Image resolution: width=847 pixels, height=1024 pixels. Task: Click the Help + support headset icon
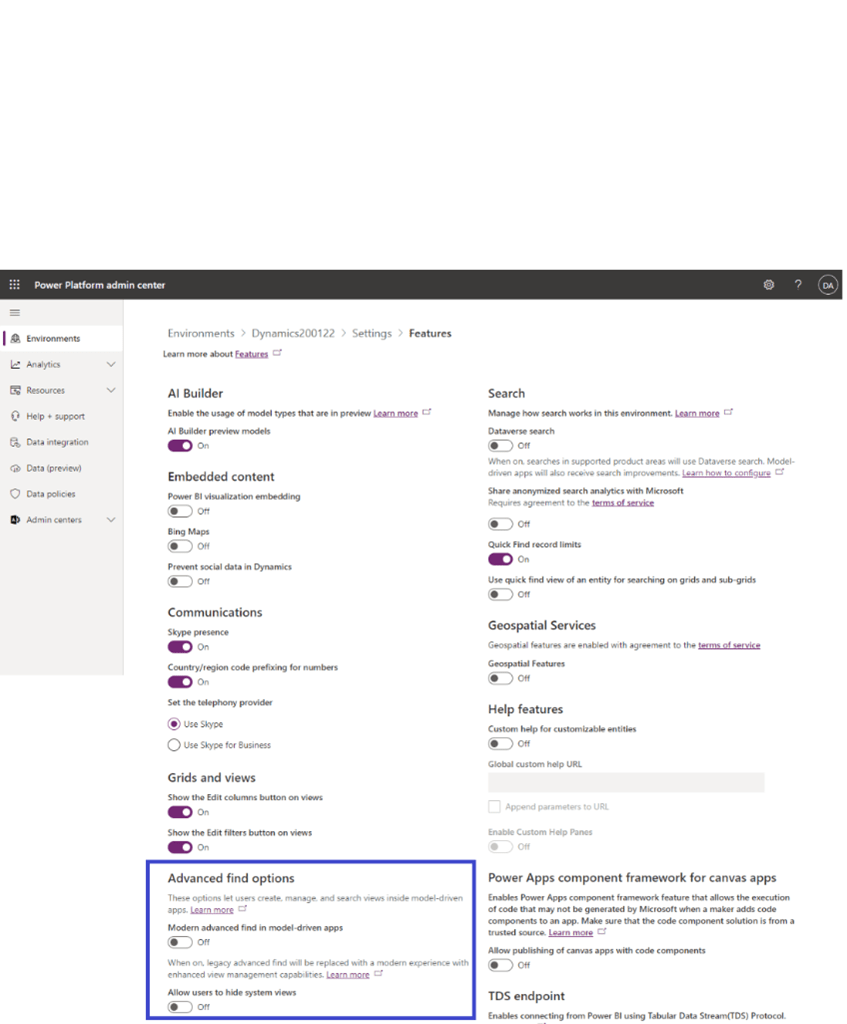15,416
